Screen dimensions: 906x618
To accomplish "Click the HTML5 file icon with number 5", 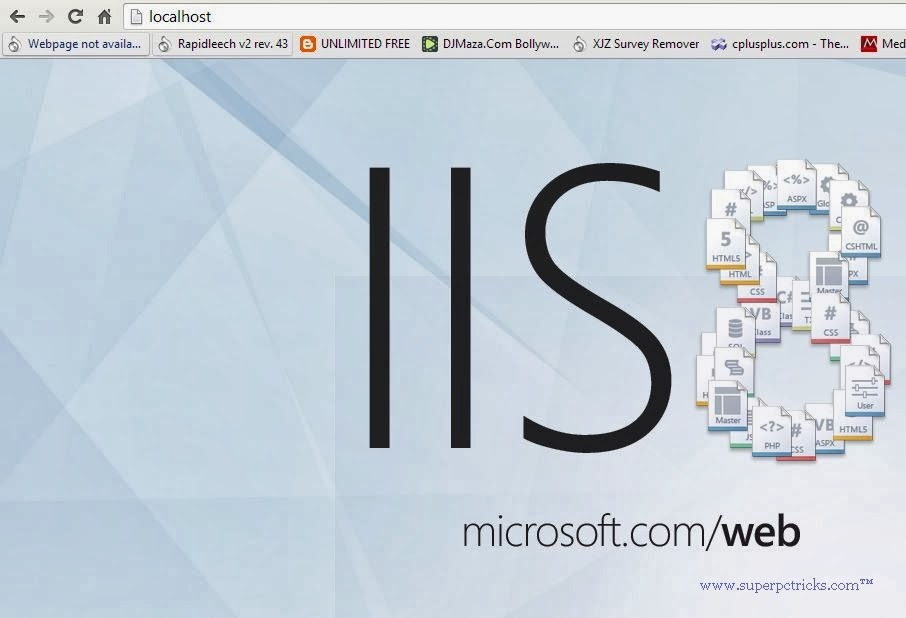I will (x=726, y=244).
